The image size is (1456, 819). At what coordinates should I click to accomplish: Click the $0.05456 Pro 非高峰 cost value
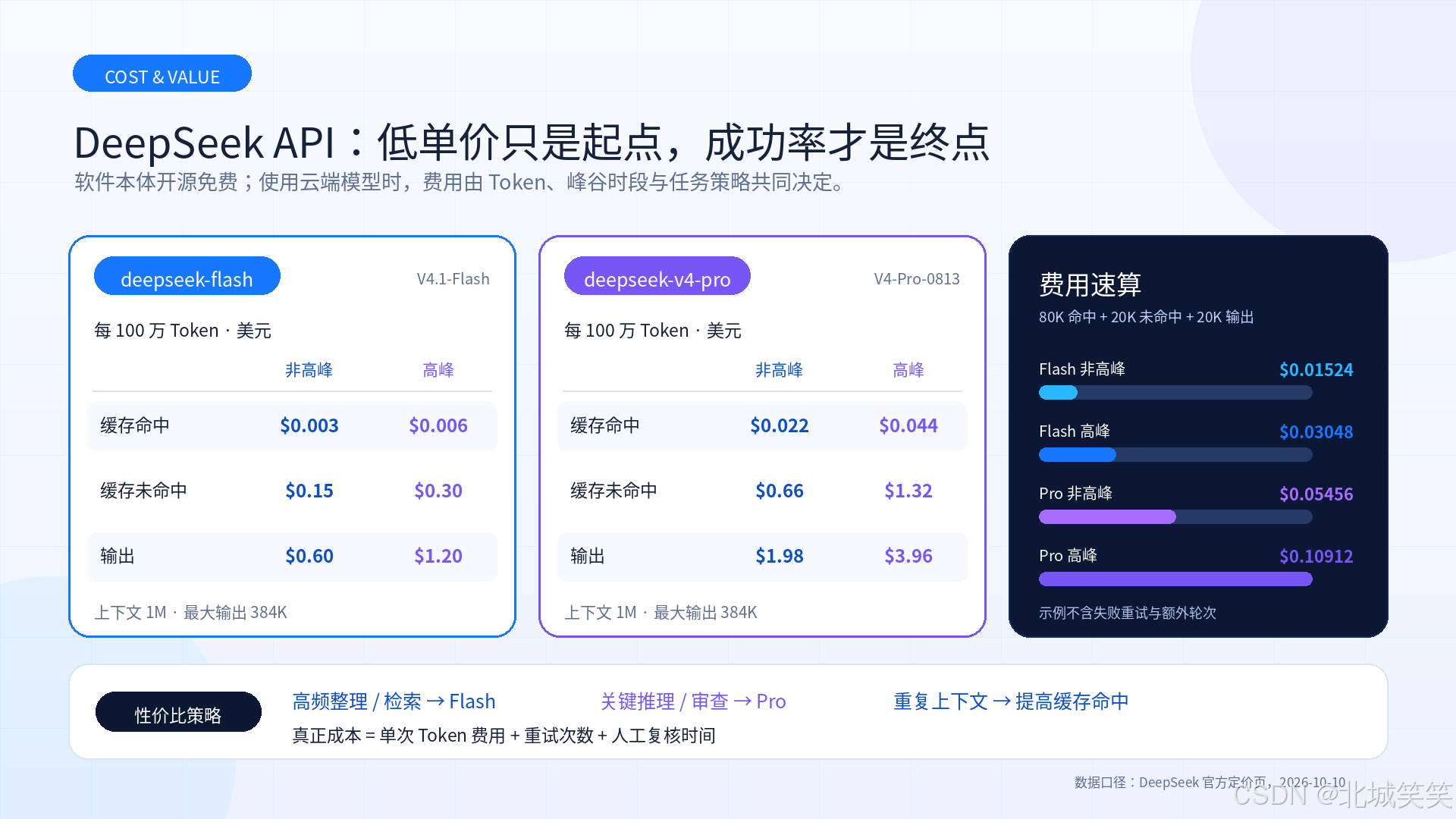coord(1316,494)
